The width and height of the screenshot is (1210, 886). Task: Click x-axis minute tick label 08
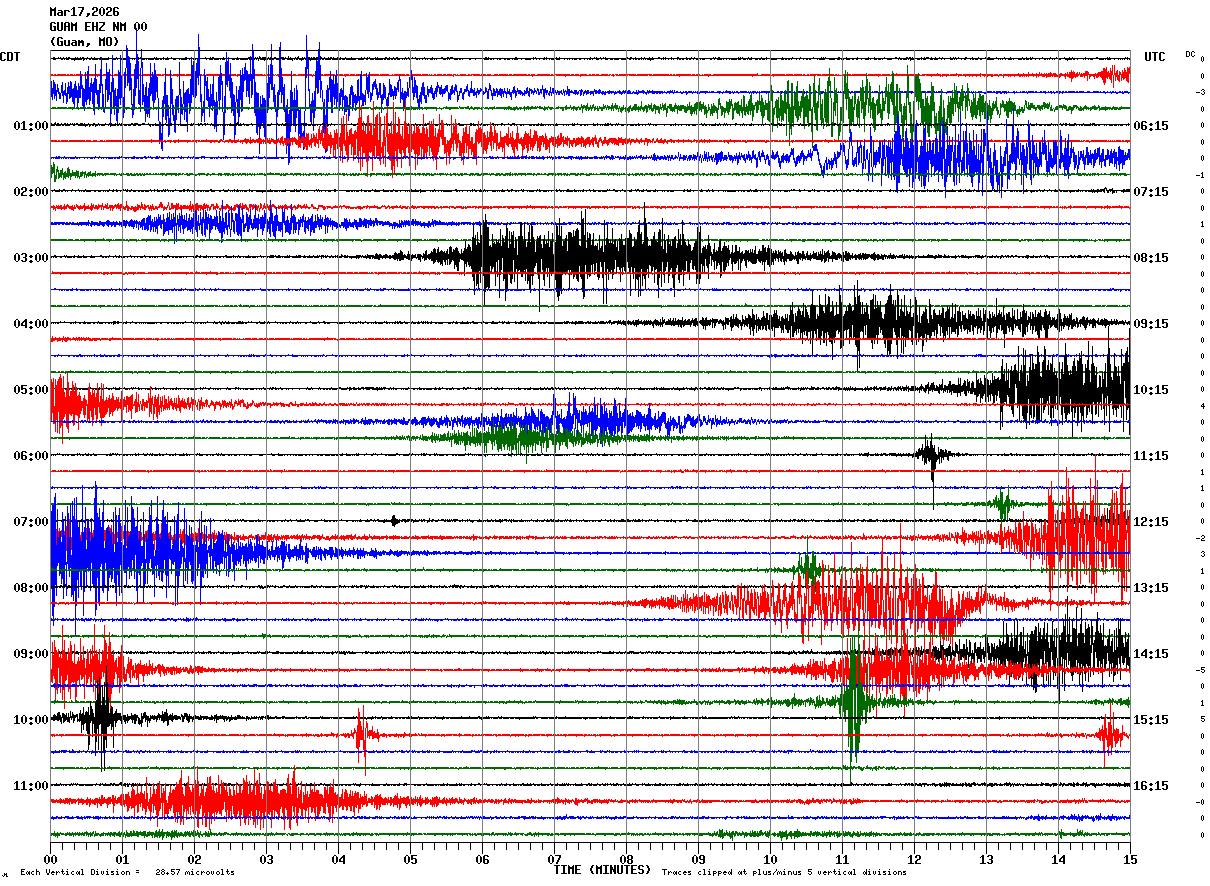click(626, 859)
